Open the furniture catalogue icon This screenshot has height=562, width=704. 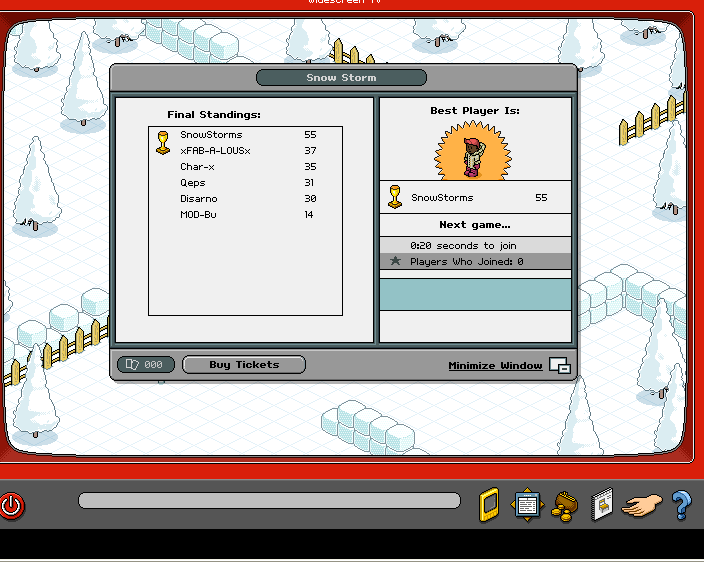(601, 505)
